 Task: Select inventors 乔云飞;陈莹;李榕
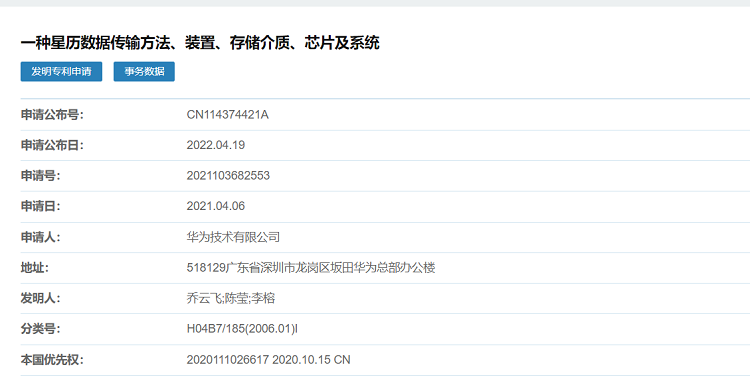[231, 298]
